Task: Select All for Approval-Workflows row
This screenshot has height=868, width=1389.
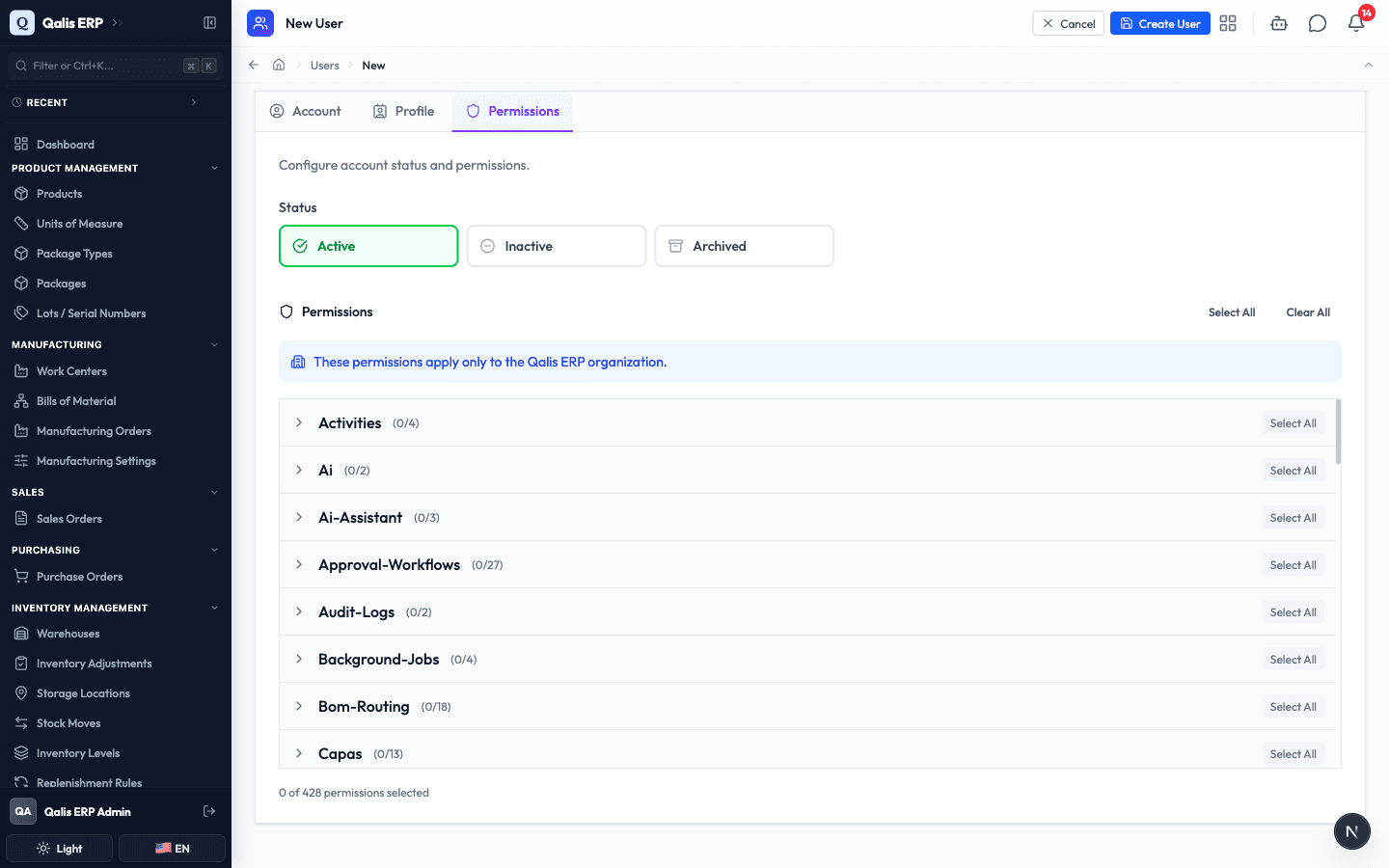Action: click(1293, 565)
